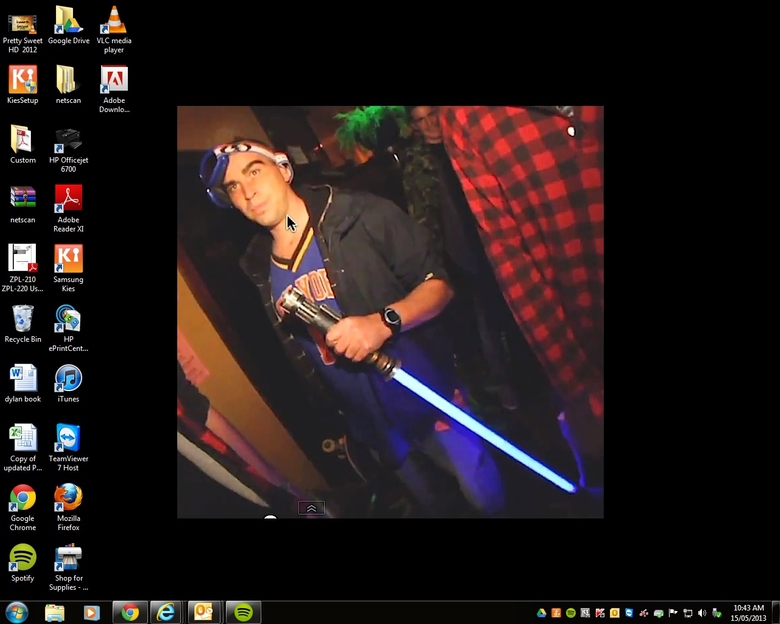Screen dimensions: 780x624
Task: Open the Pretty Sweet HD 2012 desktop icon
Action: [22, 33]
